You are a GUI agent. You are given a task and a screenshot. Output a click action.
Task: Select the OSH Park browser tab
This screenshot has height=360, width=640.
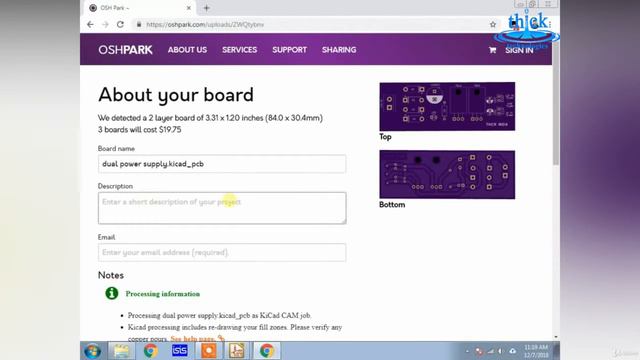(140, 8)
